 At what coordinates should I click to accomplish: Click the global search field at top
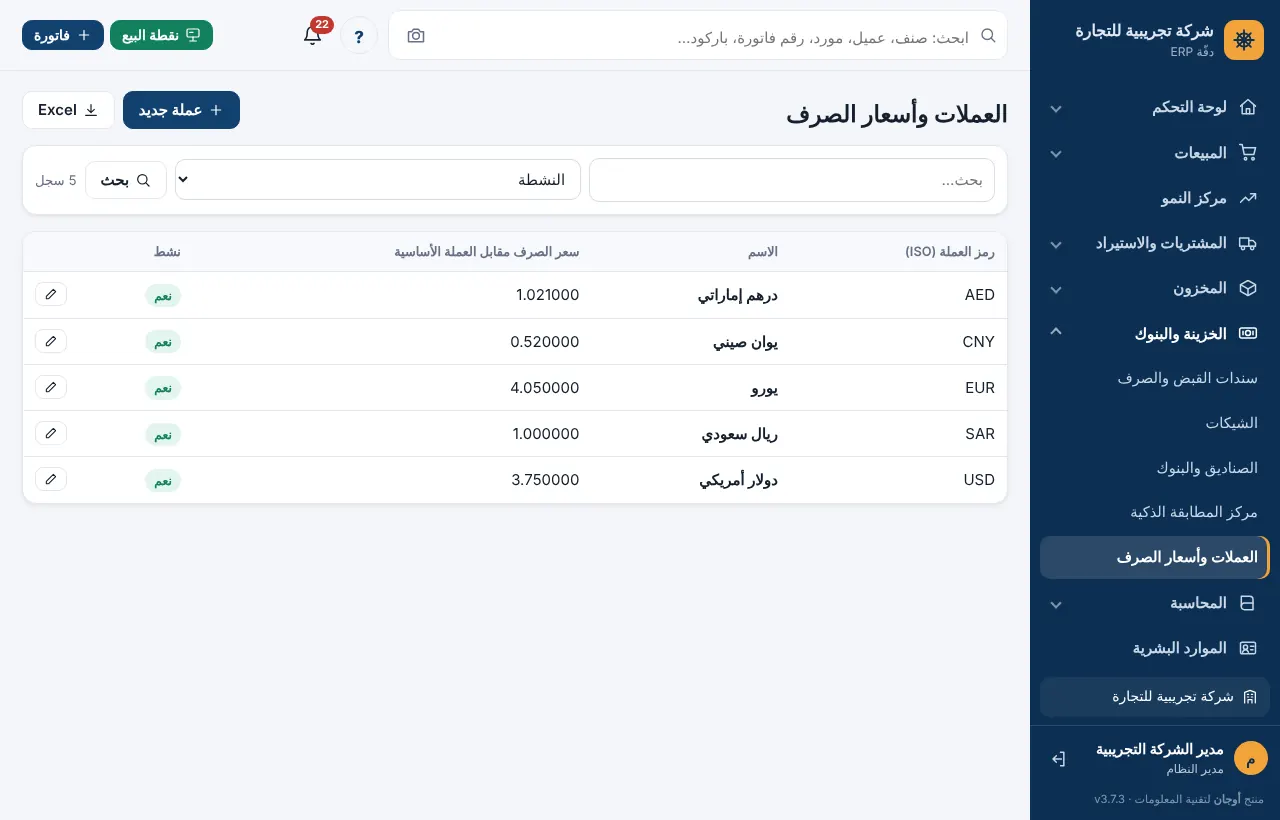(698, 36)
